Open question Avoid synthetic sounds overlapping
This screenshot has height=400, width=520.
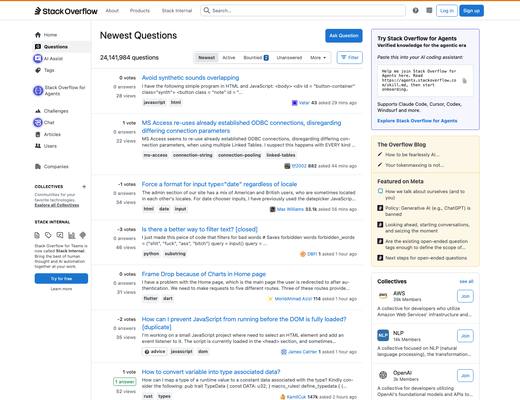(190, 78)
